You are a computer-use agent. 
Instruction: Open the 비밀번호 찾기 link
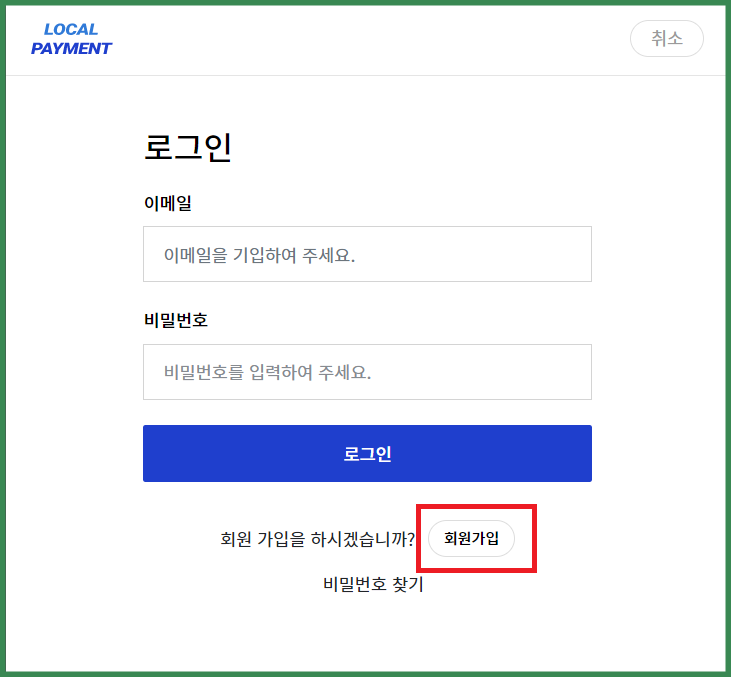(x=373, y=584)
